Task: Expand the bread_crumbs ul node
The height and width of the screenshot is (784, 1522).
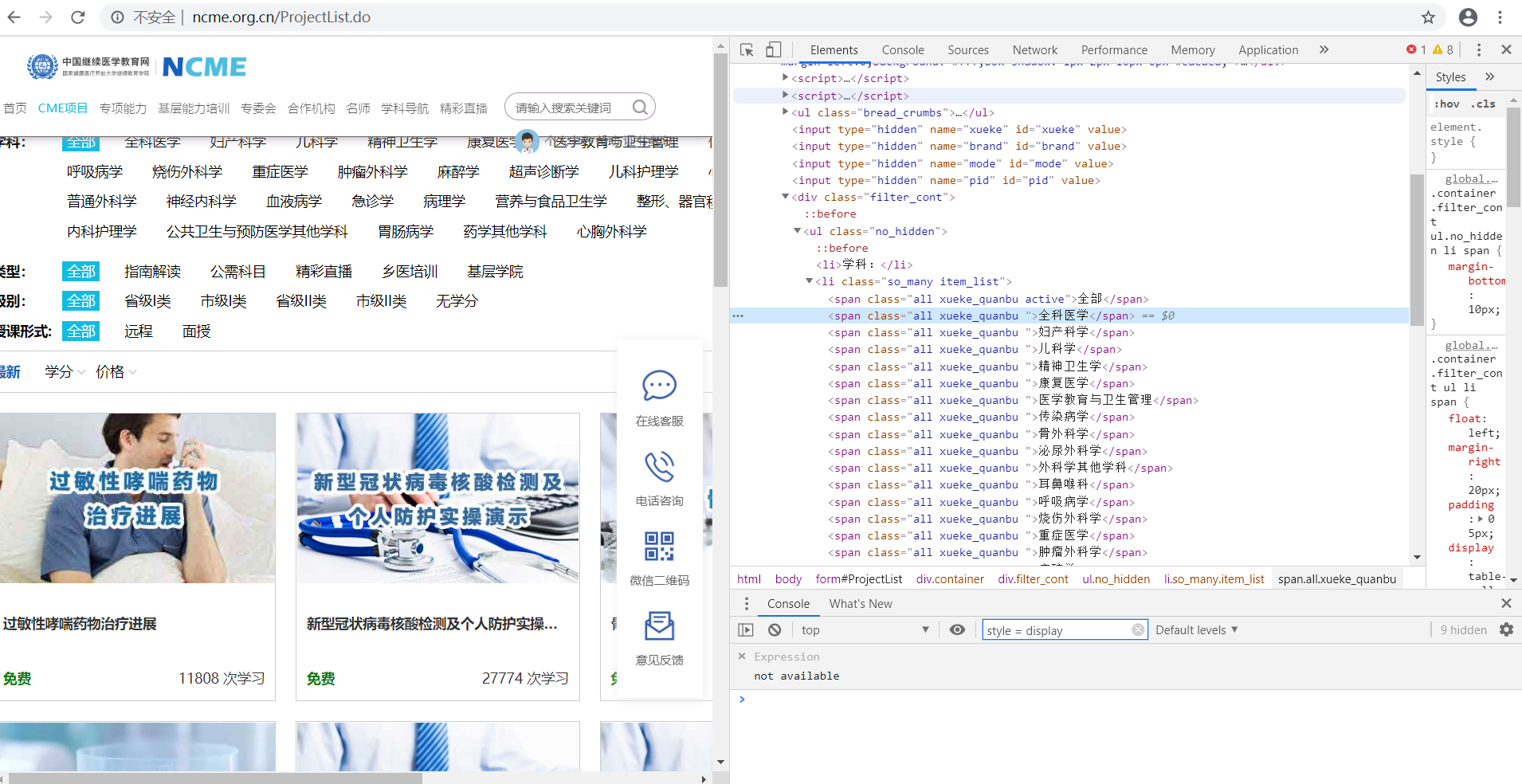Action: (x=786, y=112)
